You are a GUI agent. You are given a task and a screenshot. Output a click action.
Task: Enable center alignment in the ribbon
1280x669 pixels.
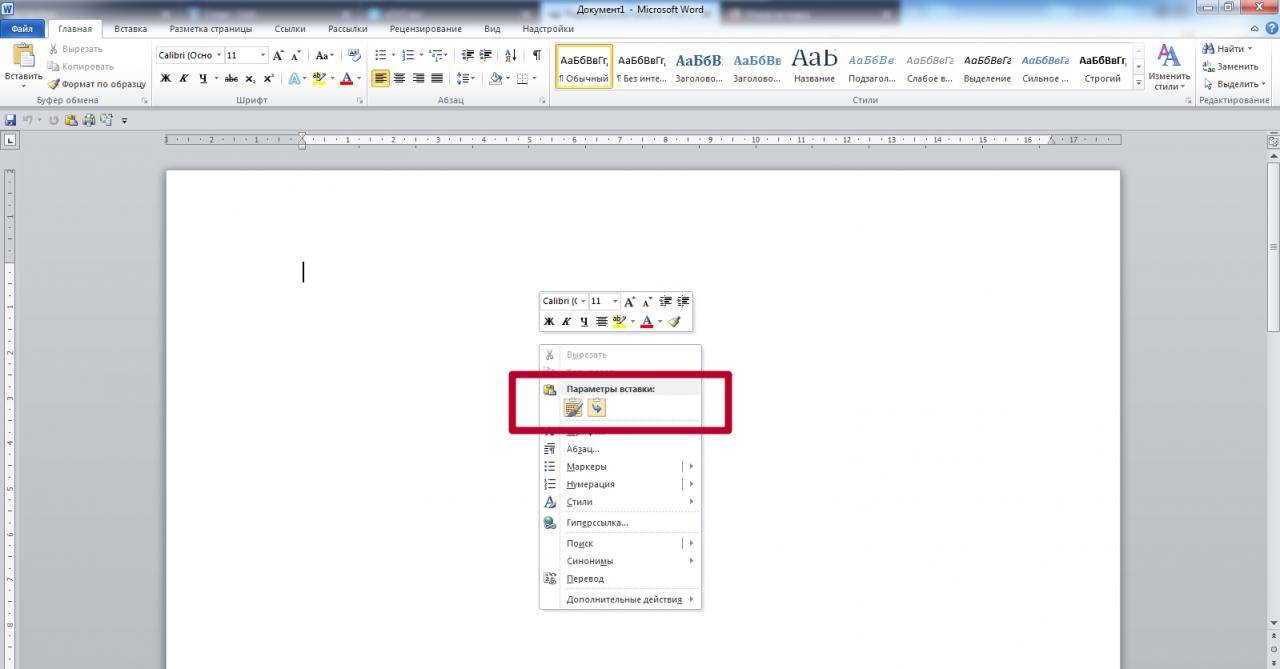coord(400,78)
